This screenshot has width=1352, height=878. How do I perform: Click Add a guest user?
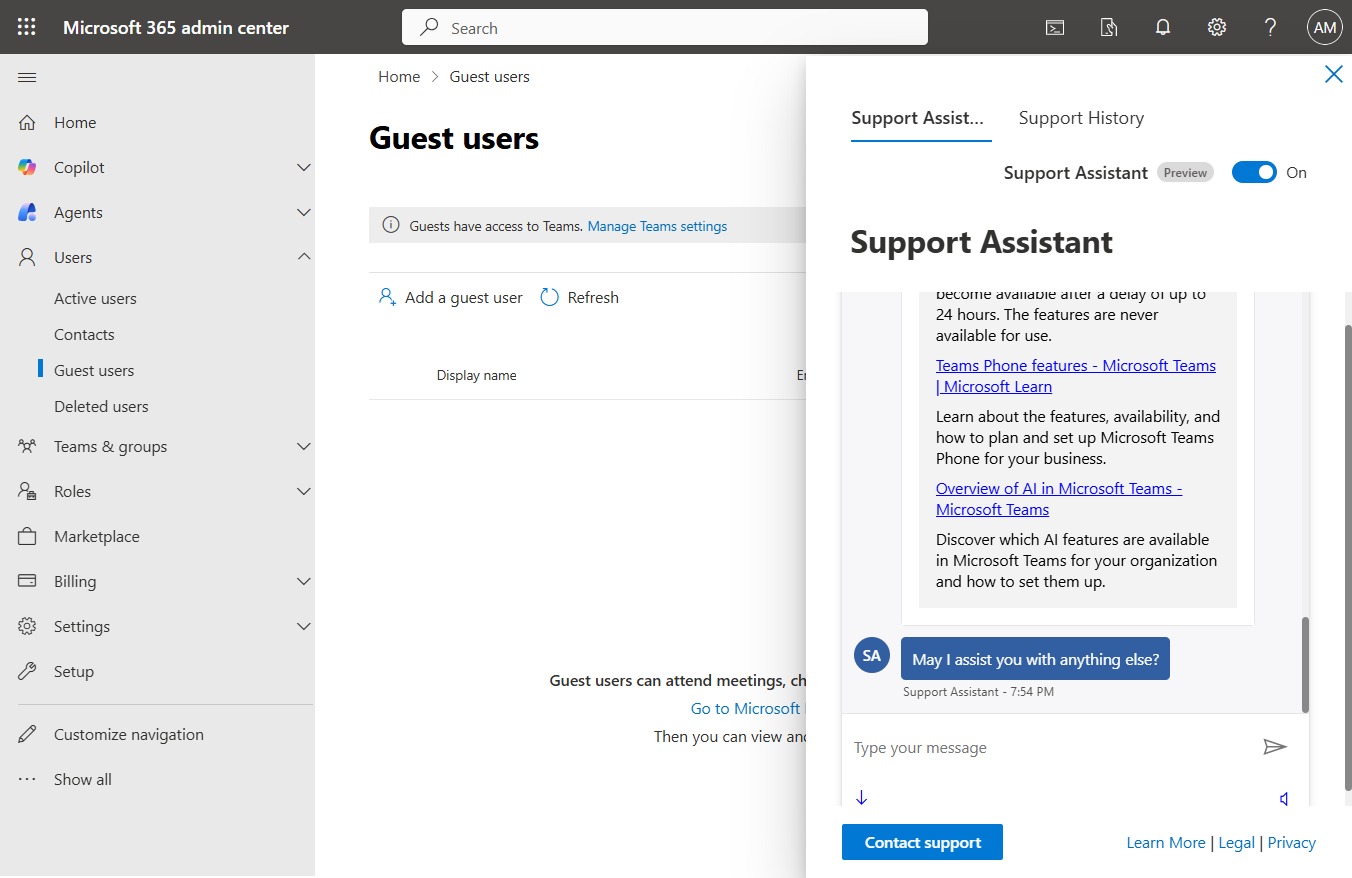[450, 297]
